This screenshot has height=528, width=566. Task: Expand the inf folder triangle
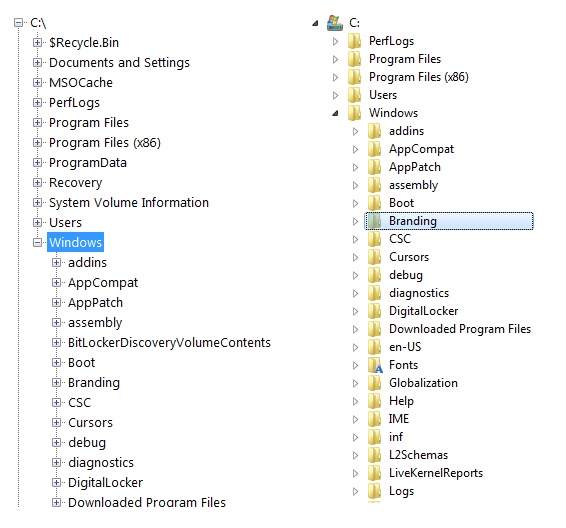pos(355,437)
